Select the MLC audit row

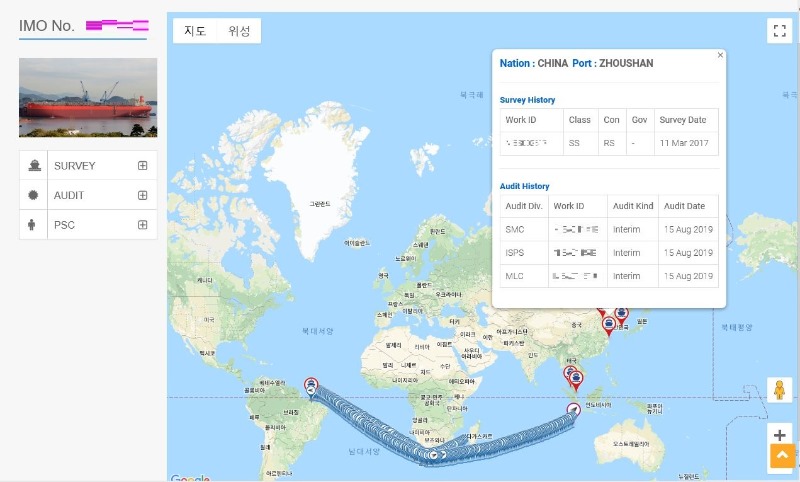click(609, 276)
